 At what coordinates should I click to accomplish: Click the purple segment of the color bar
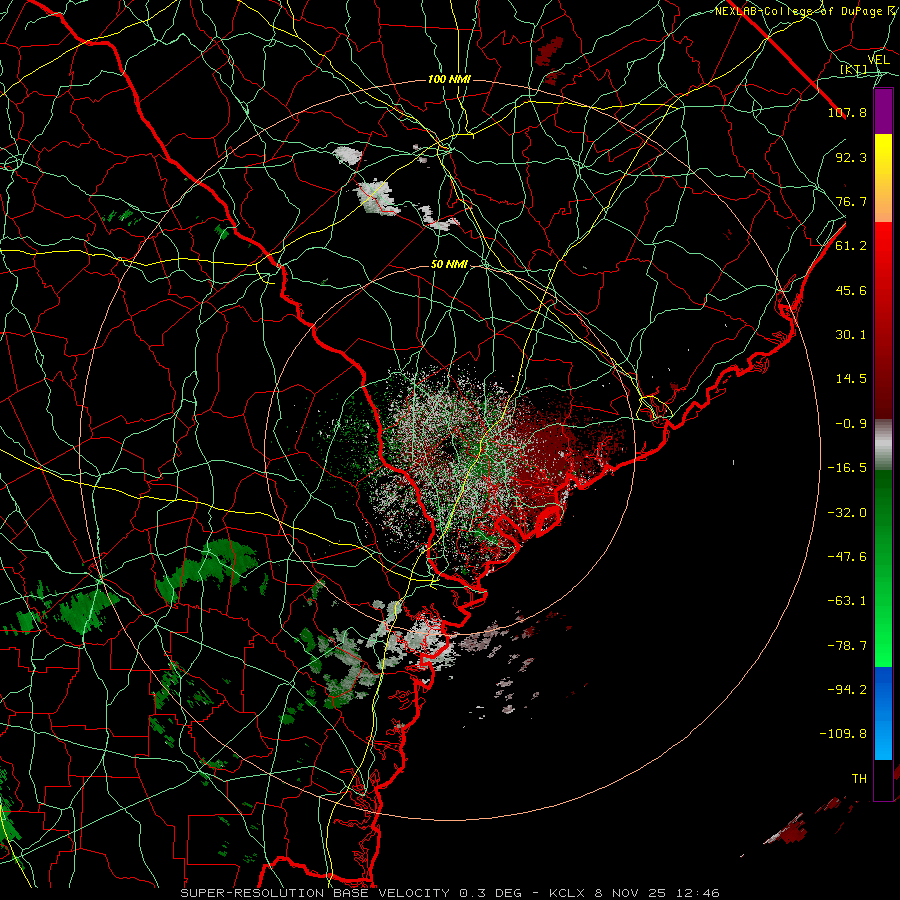click(883, 111)
